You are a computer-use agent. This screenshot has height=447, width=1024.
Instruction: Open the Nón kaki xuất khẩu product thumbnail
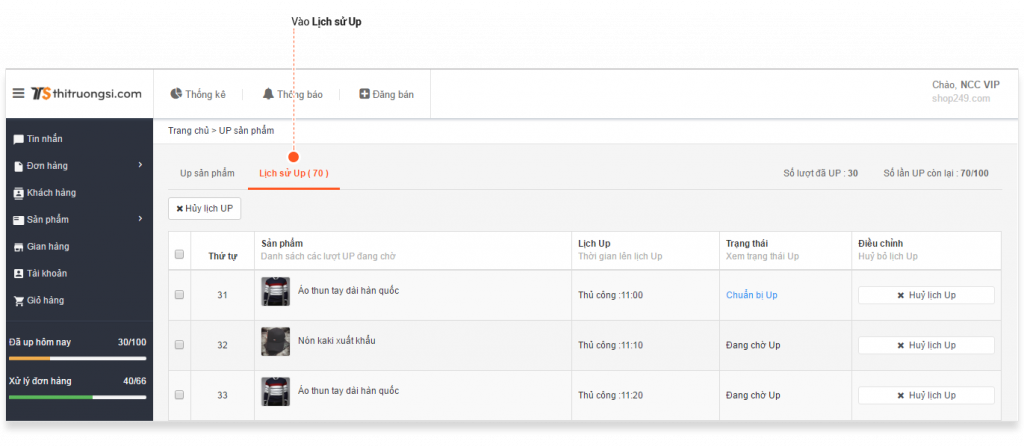pos(276,342)
